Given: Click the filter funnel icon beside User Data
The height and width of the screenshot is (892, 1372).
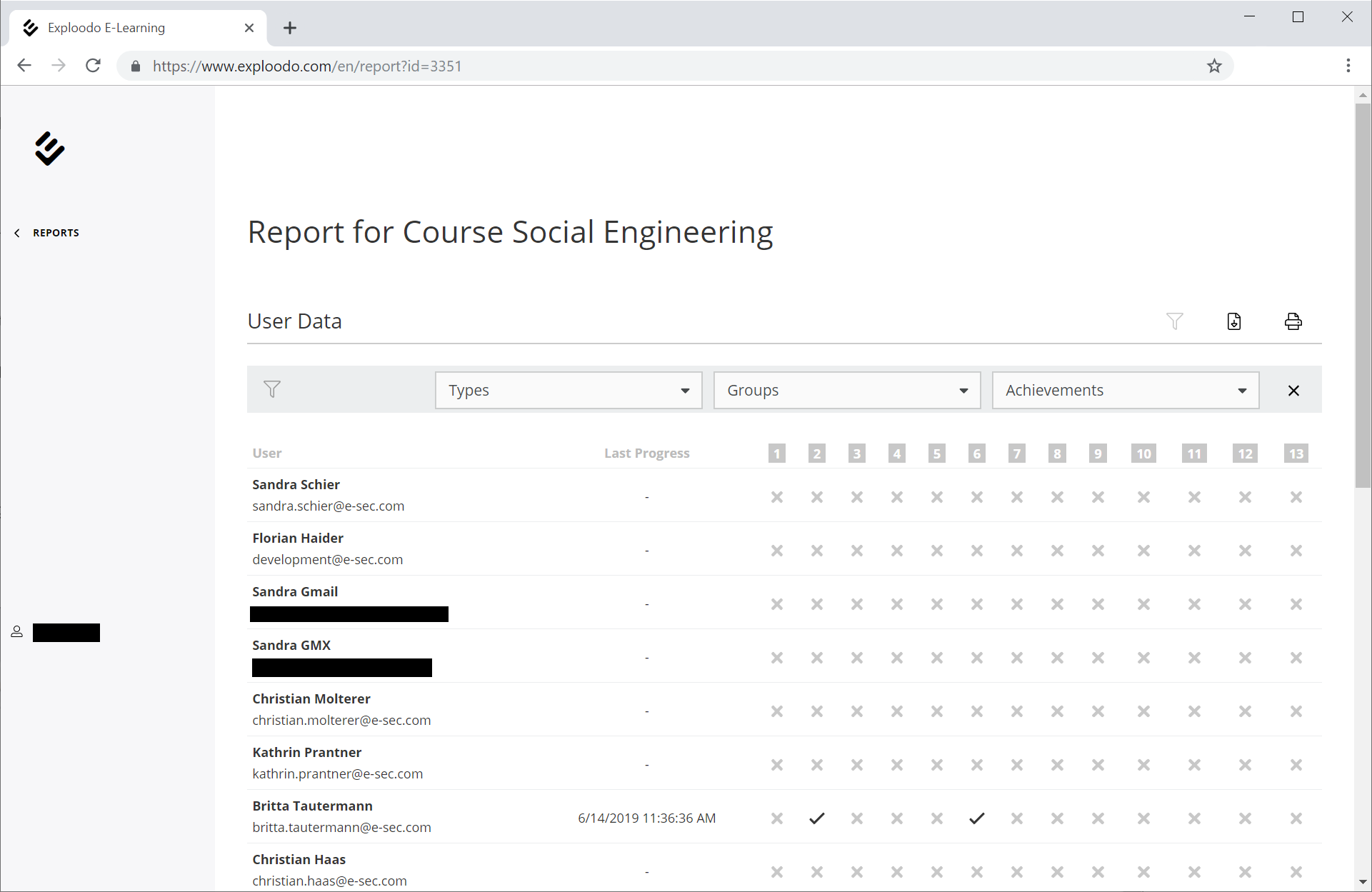Looking at the screenshot, I should coord(1174,321).
